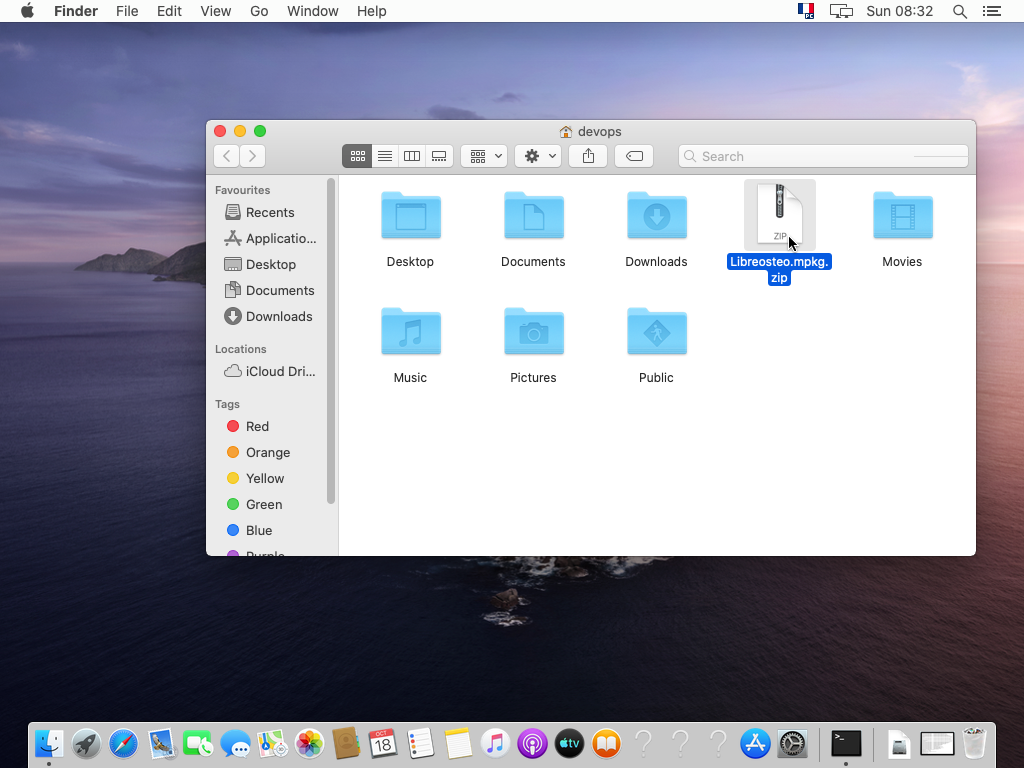The image size is (1024, 768).
Task: Open the App Store from the Dock
Action: 755,744
